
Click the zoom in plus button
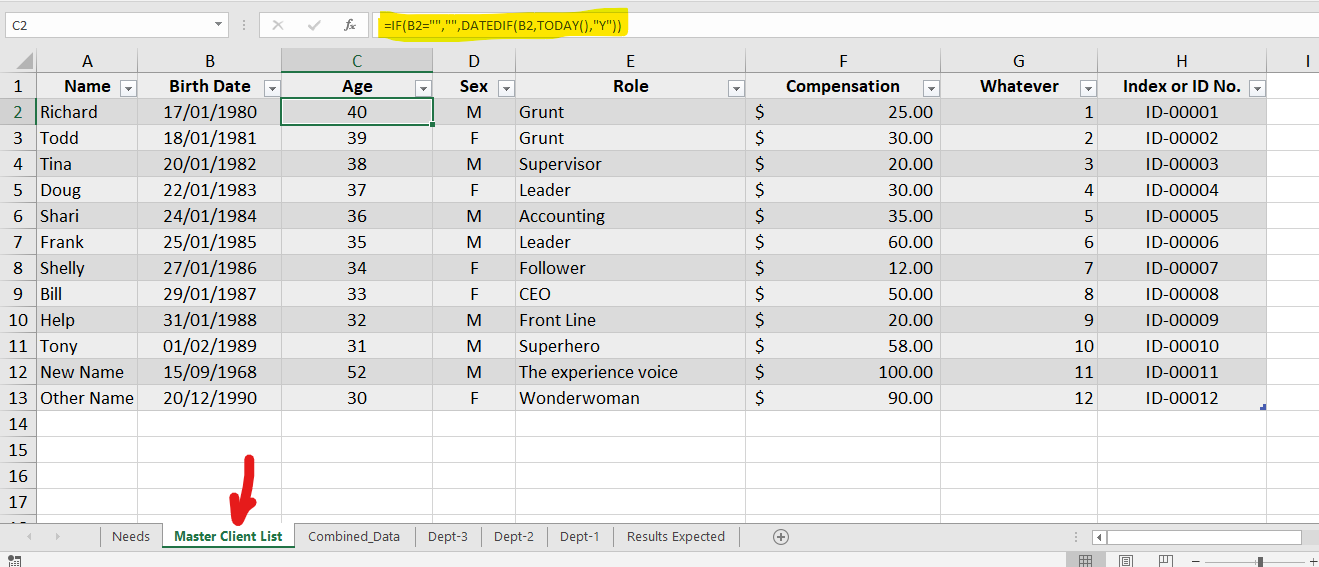(x=1312, y=562)
